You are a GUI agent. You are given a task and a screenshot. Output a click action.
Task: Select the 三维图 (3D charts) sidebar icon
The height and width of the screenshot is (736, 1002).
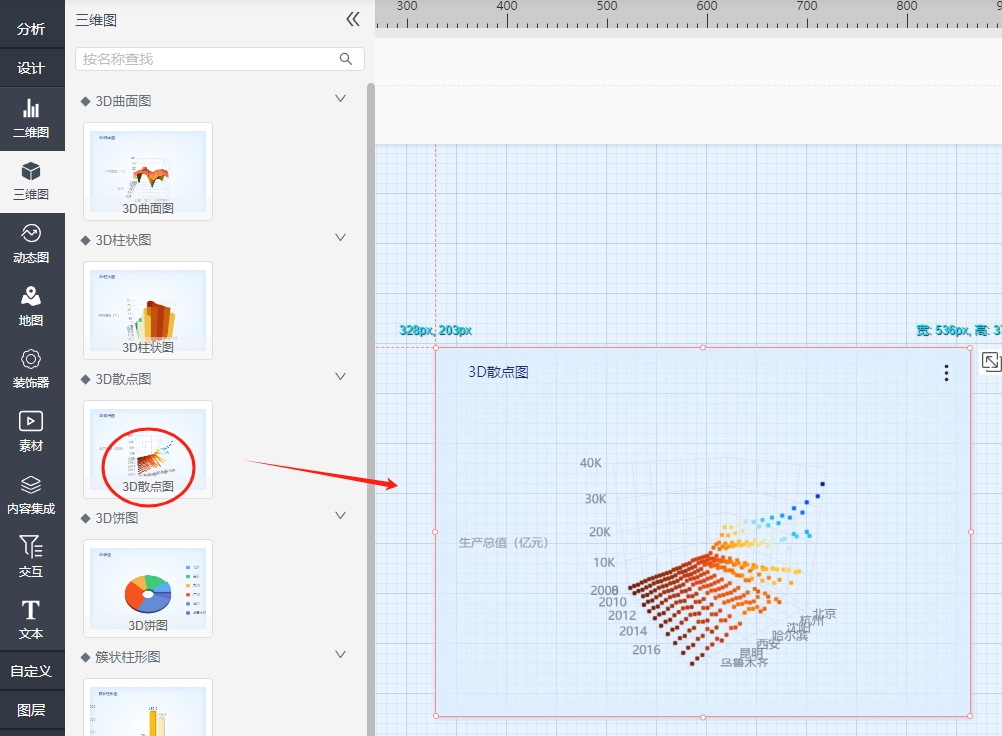pos(31,181)
